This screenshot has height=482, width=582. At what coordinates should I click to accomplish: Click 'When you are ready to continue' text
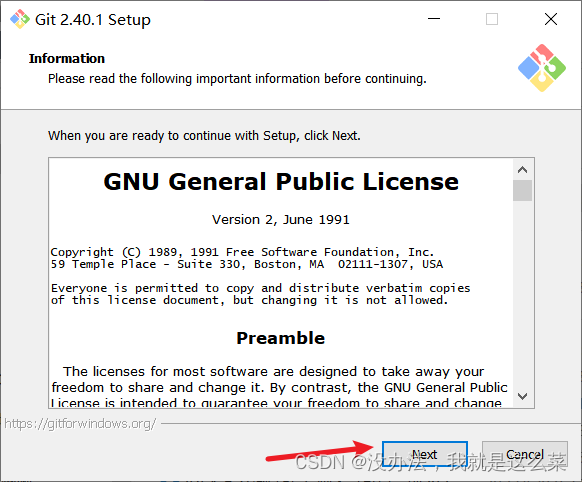(204, 136)
